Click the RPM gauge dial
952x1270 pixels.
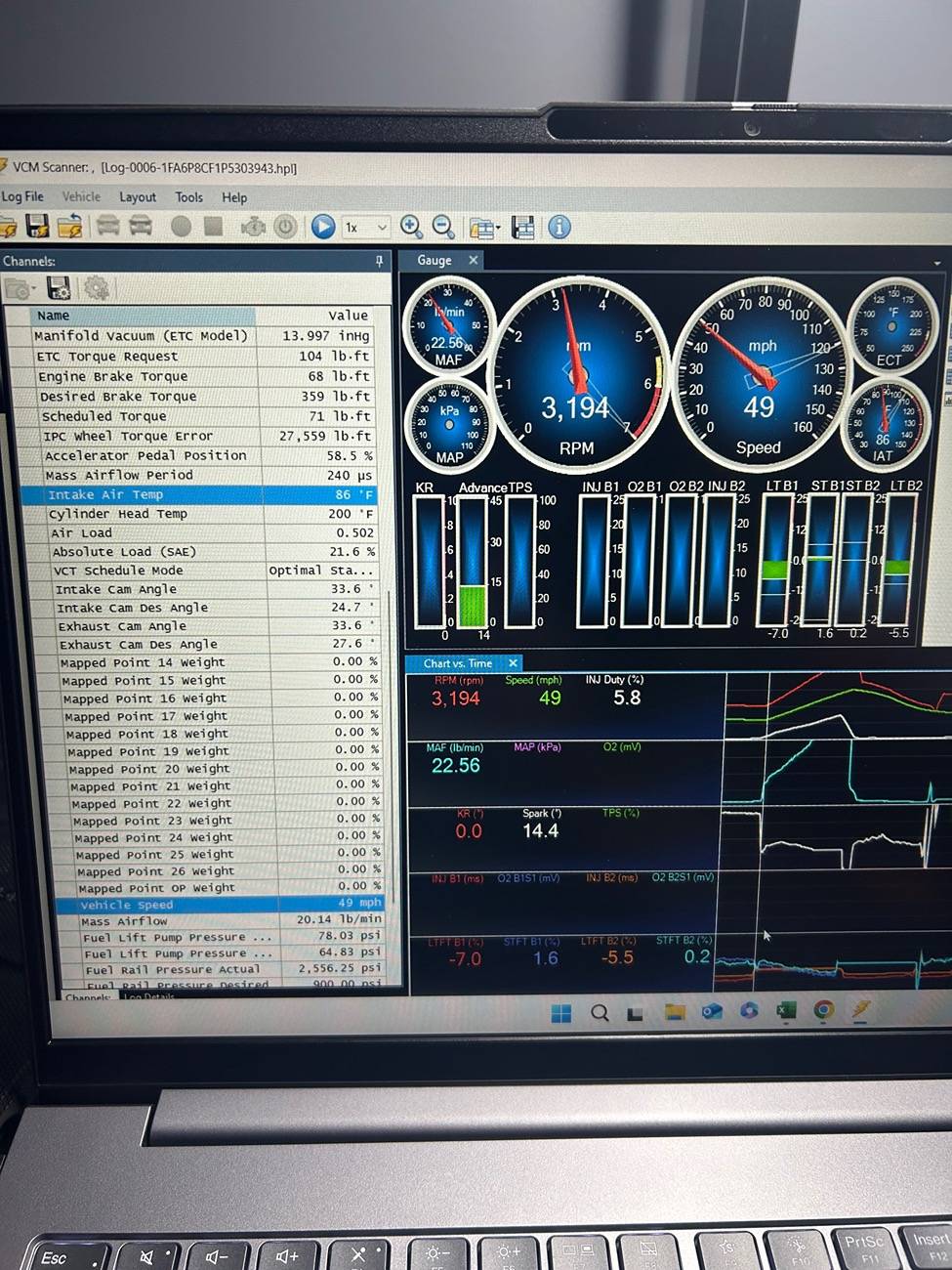[577, 377]
